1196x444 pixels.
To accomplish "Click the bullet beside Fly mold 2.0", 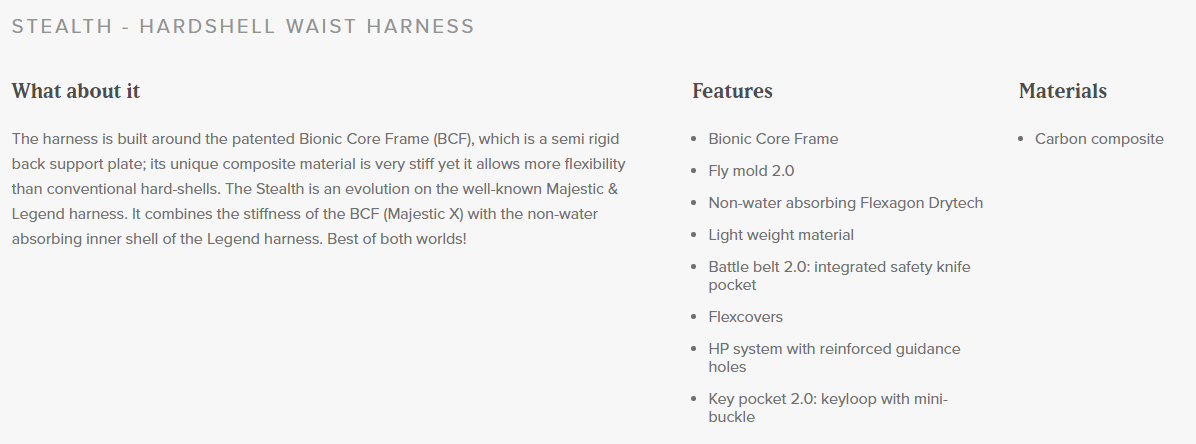I will point(693,171).
